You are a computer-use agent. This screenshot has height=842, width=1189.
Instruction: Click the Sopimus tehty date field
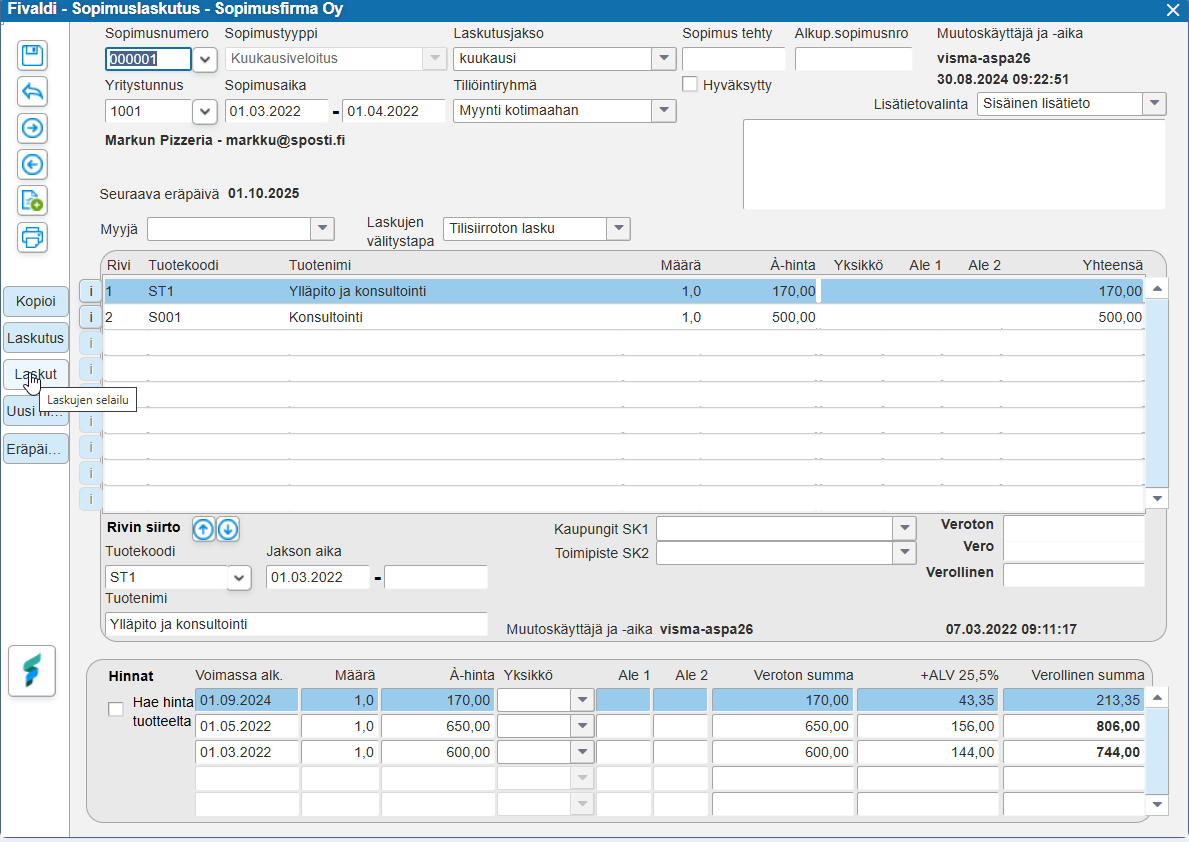tap(733, 59)
